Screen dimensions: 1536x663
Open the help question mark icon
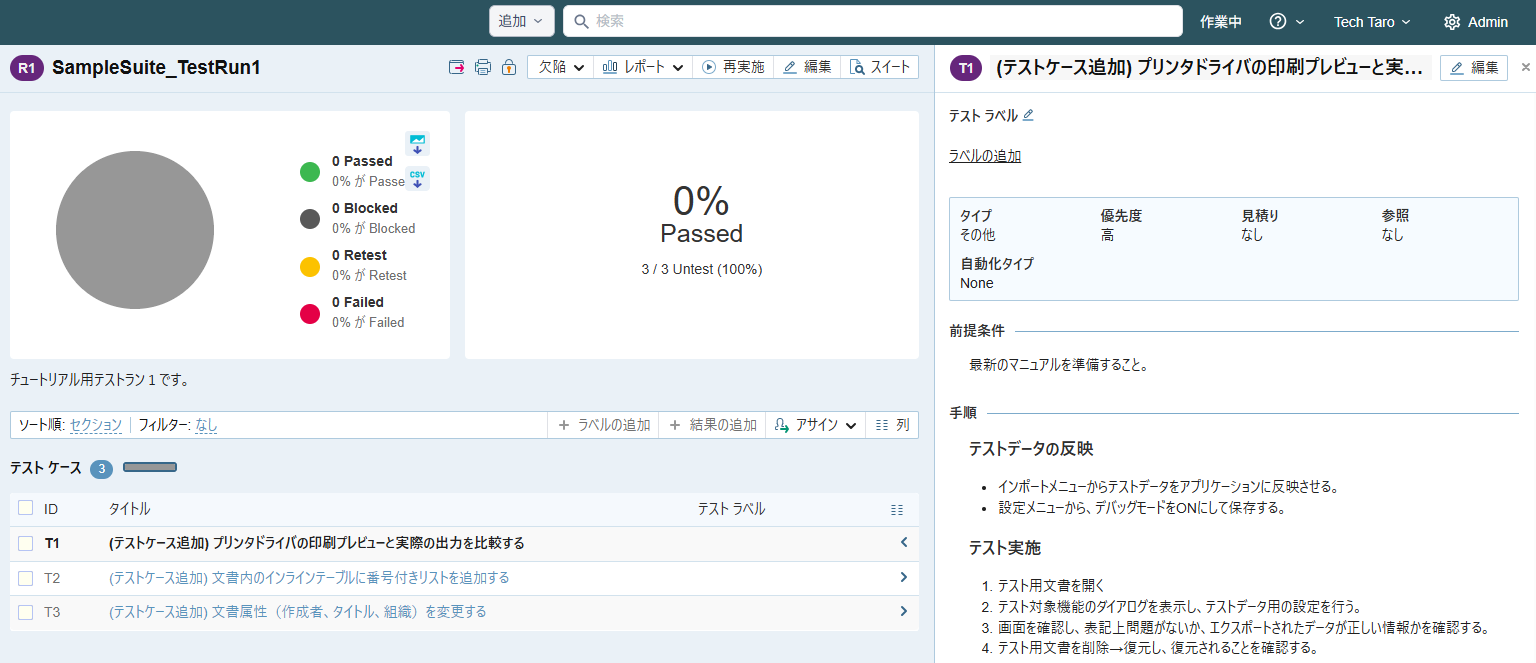pyautogui.click(x=1277, y=22)
